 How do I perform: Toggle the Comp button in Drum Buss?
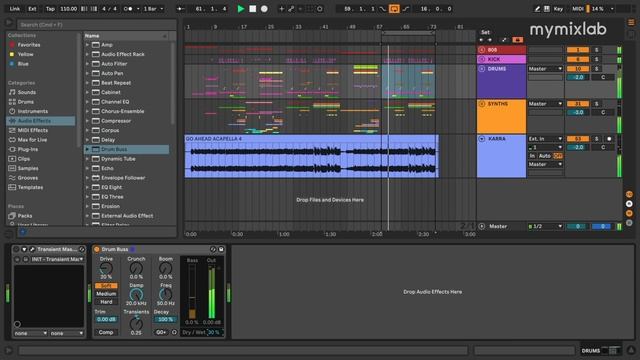tap(106, 332)
